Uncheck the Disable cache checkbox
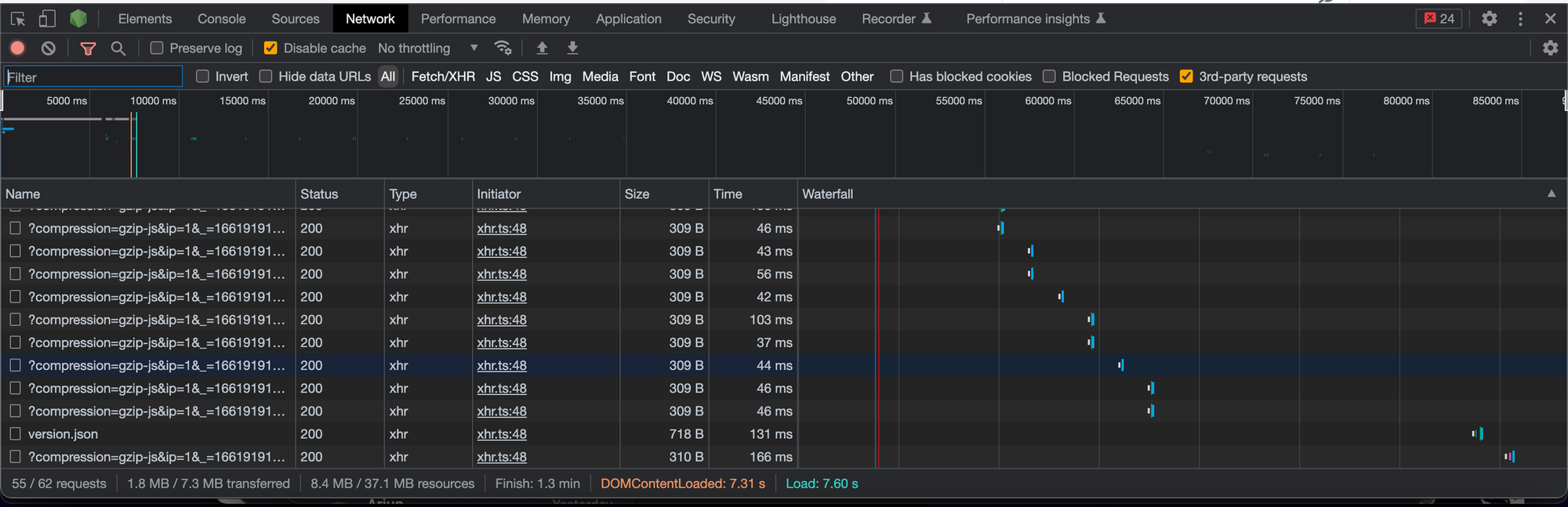 click(x=270, y=49)
